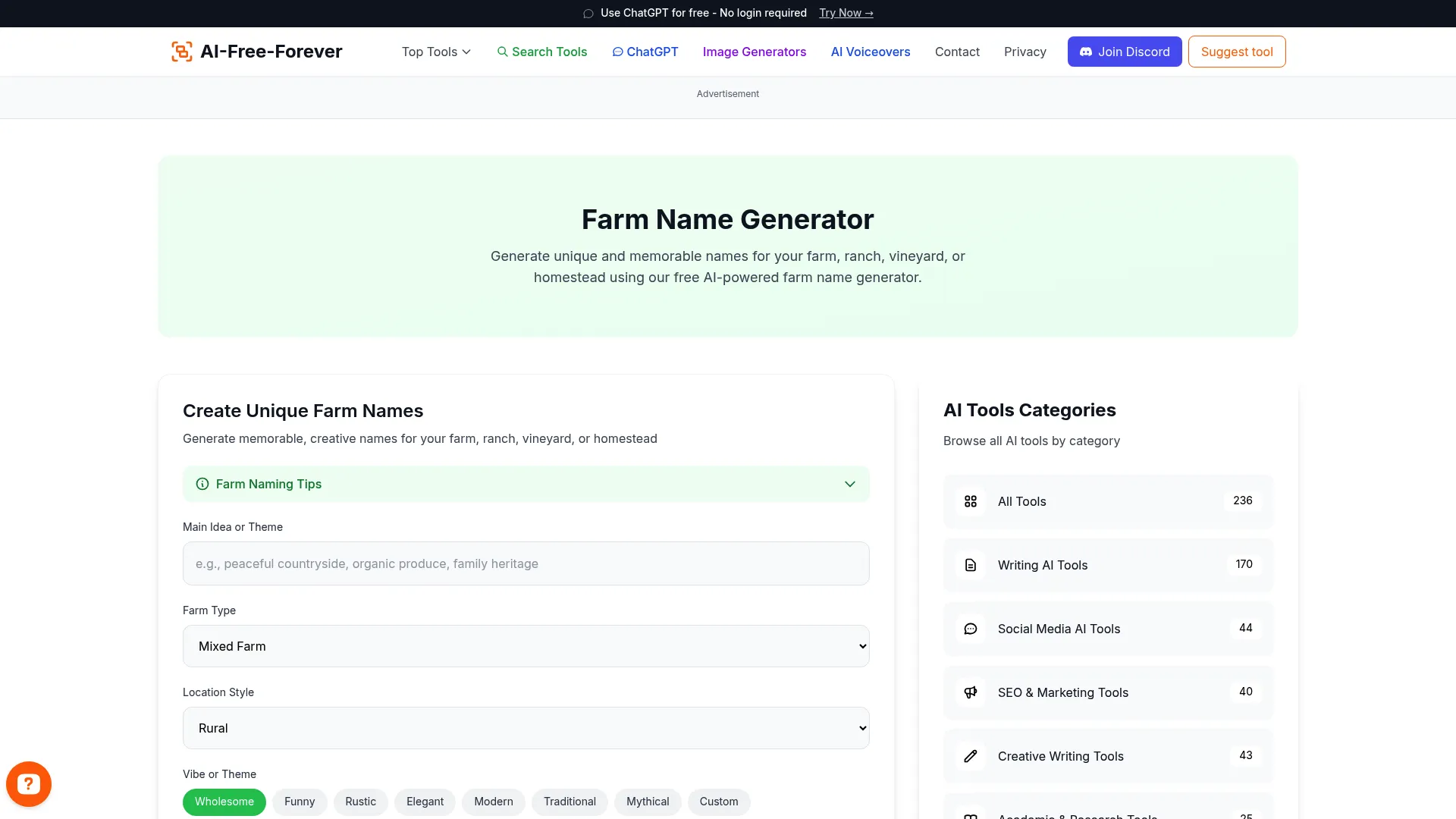The width and height of the screenshot is (1456, 819).
Task: Go to the Contact page
Action: pos(957,52)
